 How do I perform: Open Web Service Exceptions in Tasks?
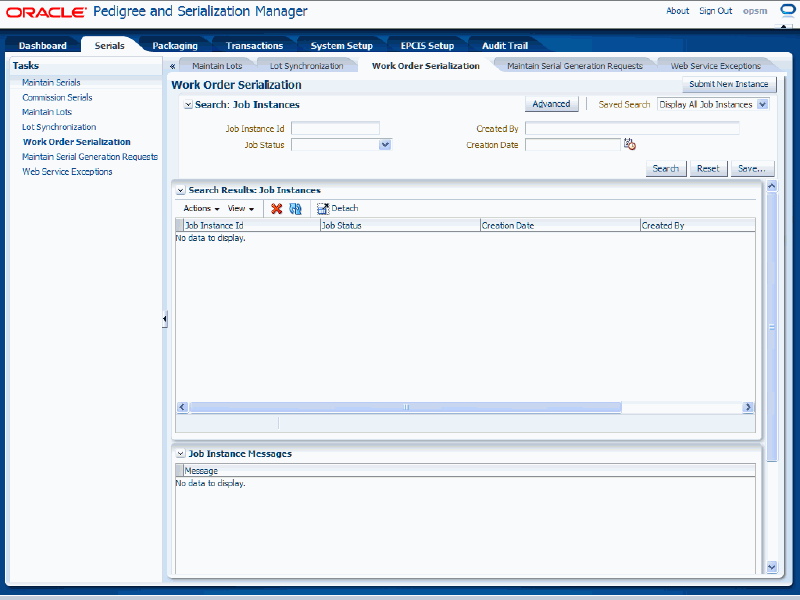click(67, 172)
